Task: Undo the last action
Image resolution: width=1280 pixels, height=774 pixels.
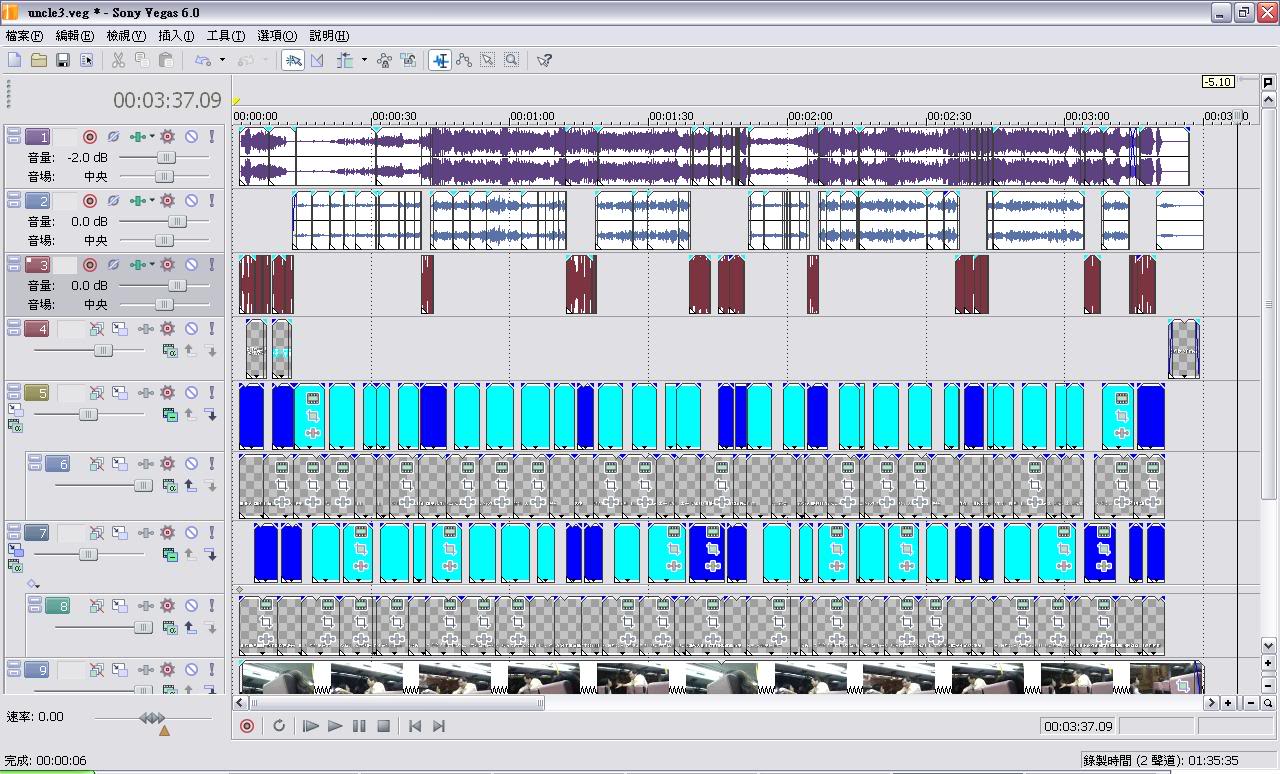Action: coord(203,60)
